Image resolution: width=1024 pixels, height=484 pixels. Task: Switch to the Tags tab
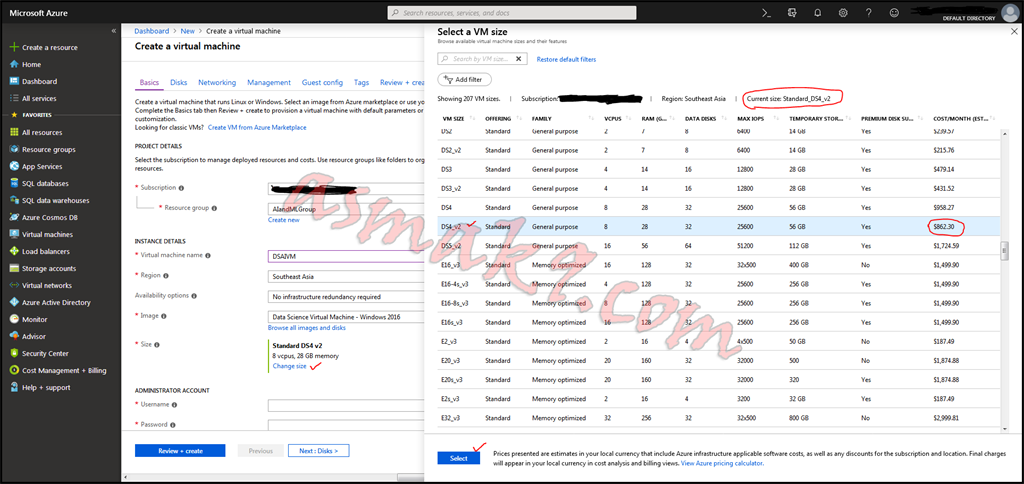point(361,82)
